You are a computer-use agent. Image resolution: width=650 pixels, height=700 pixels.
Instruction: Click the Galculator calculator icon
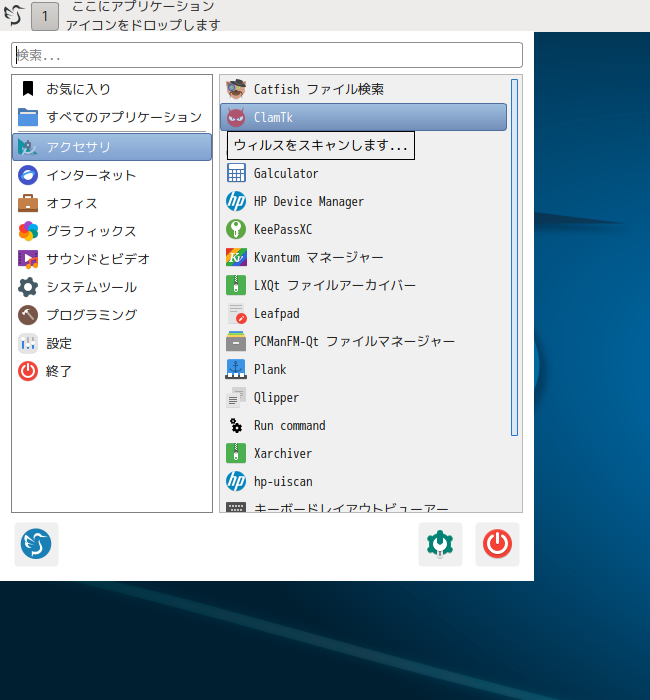point(236,173)
